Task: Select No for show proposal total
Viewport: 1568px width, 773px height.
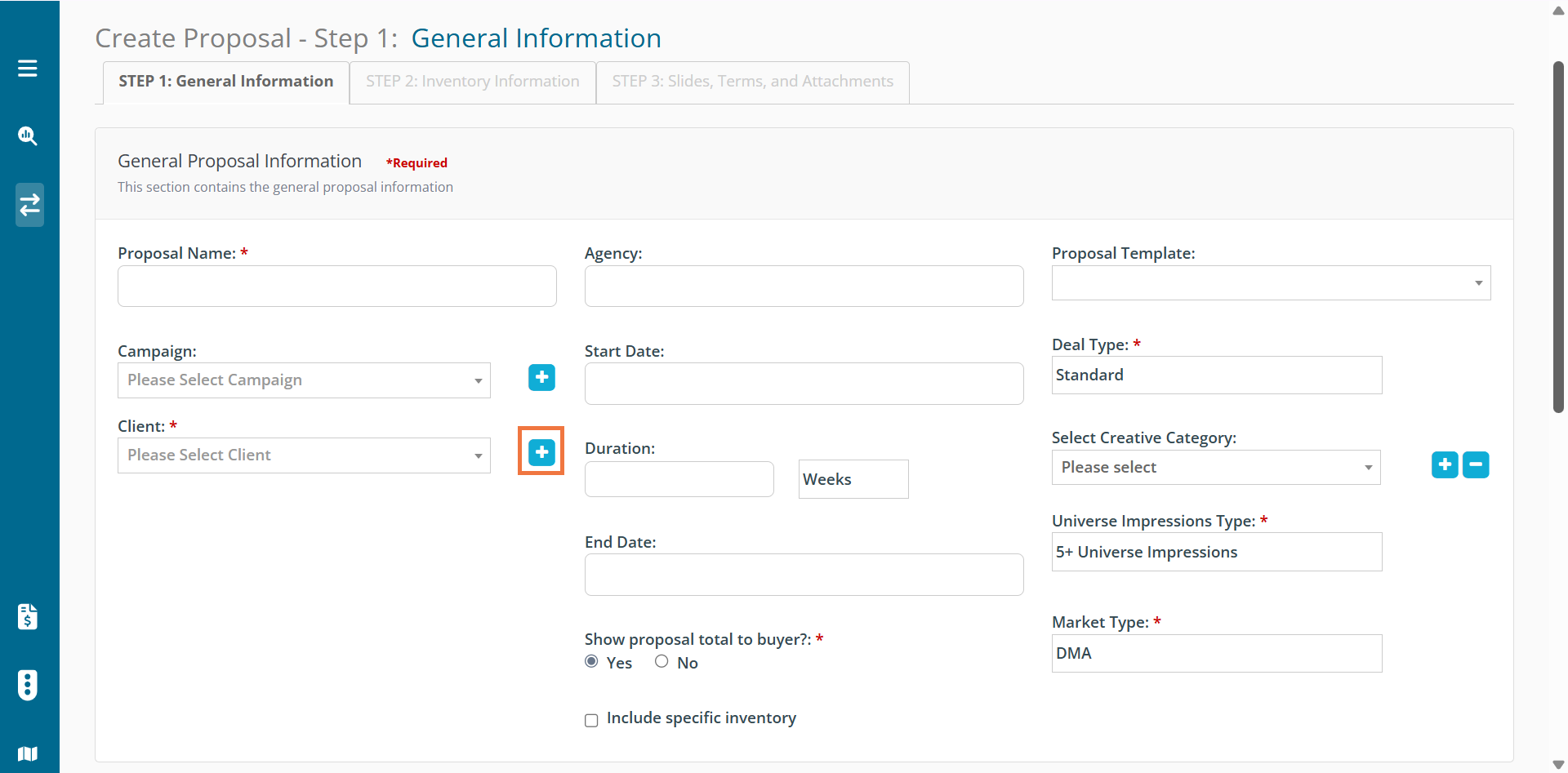Action: point(661,662)
